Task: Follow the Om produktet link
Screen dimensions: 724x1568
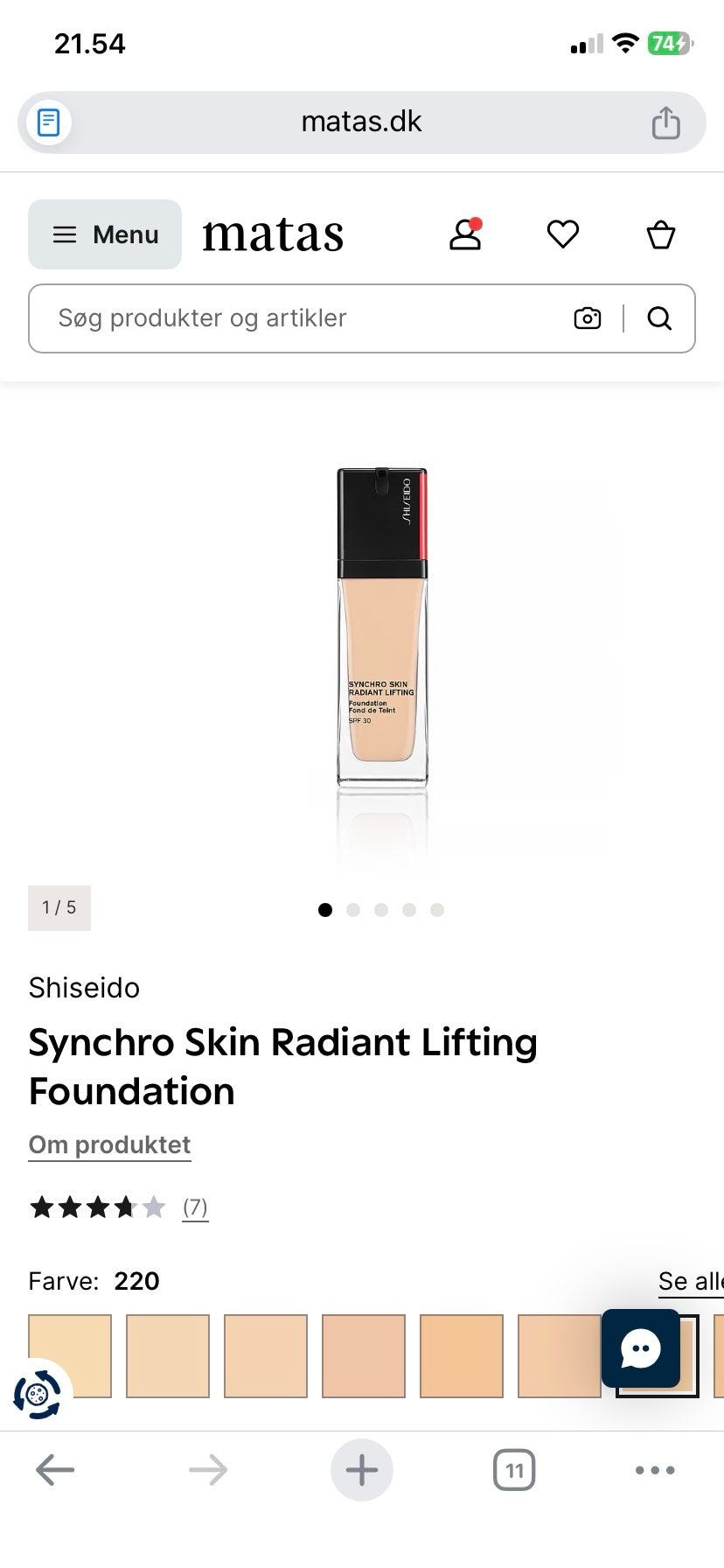Action: point(109,1144)
